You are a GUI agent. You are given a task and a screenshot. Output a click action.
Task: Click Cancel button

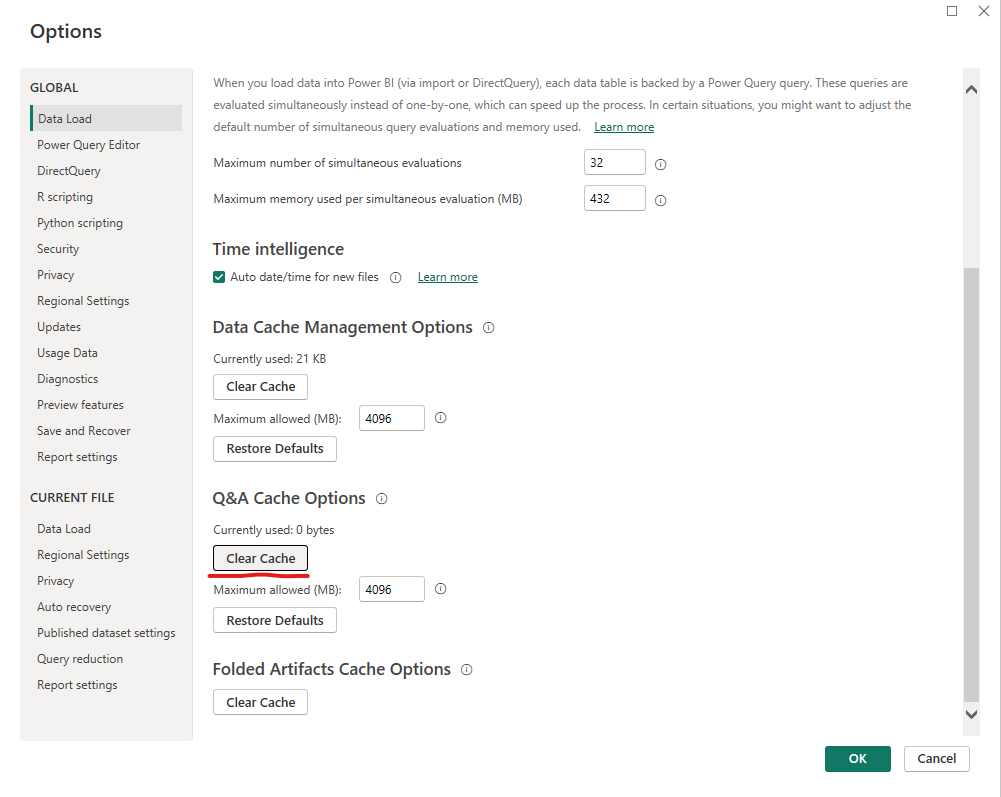point(937,759)
